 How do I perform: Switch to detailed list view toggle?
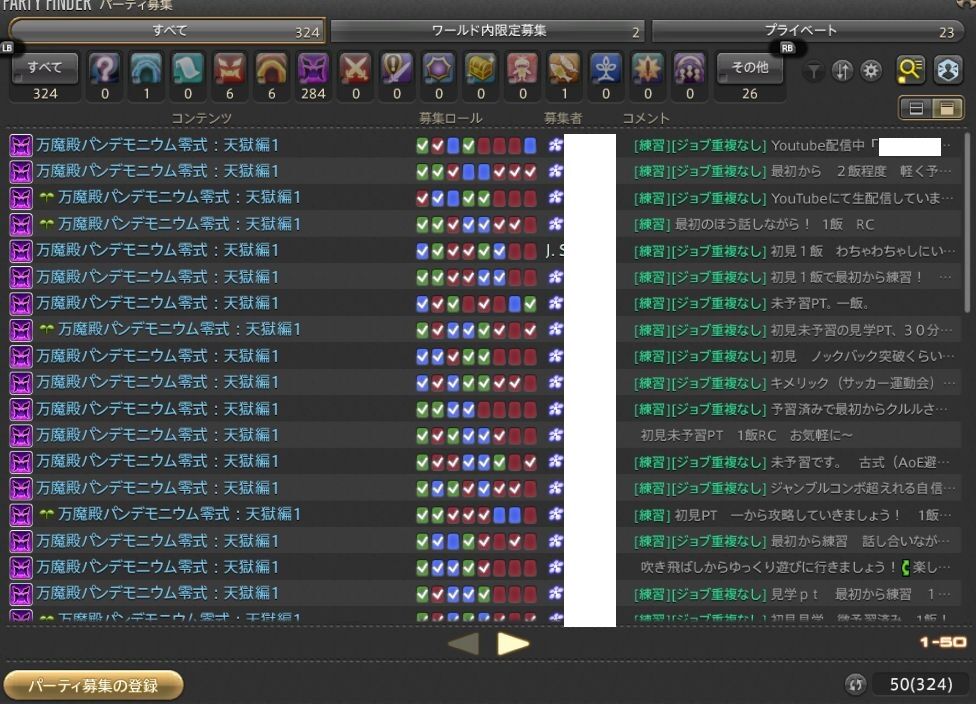[x=947, y=109]
